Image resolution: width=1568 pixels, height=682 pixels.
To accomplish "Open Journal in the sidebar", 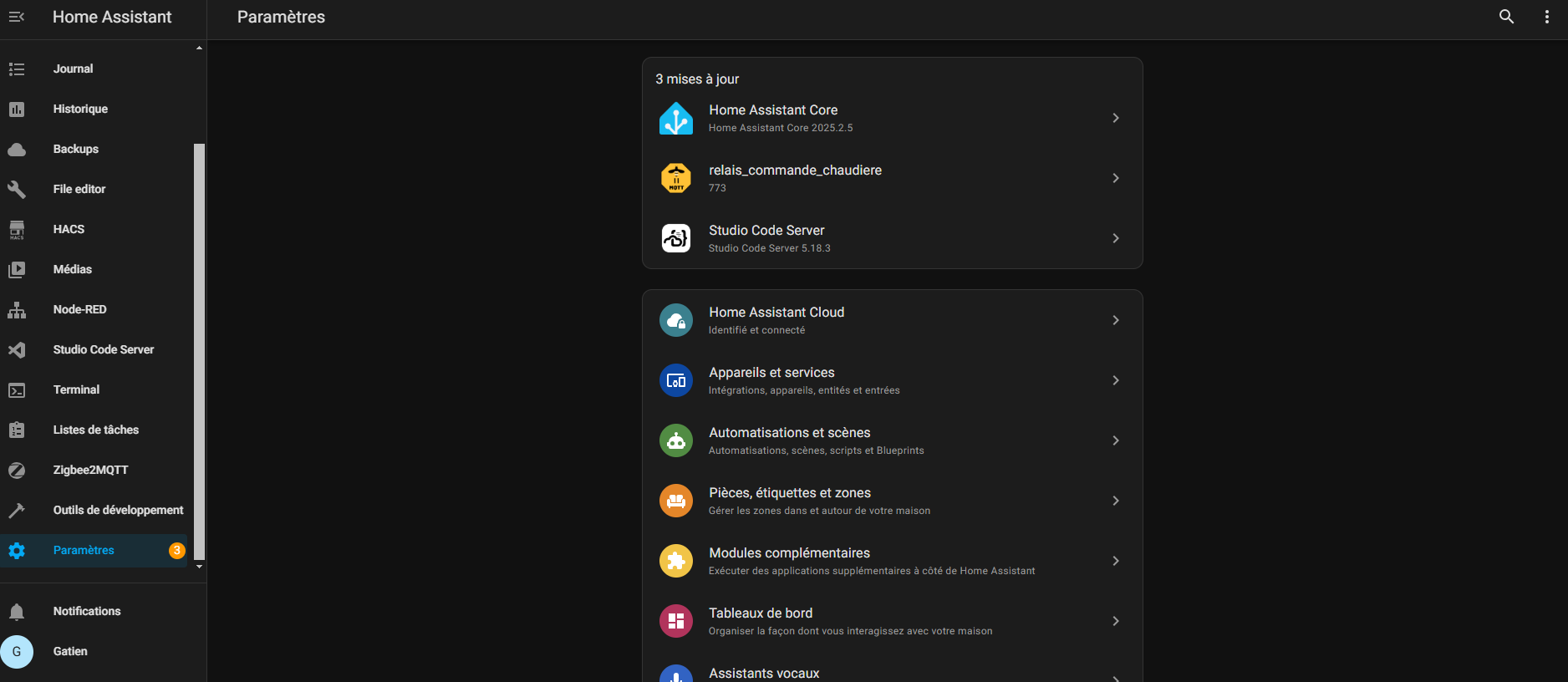I will pos(95,69).
